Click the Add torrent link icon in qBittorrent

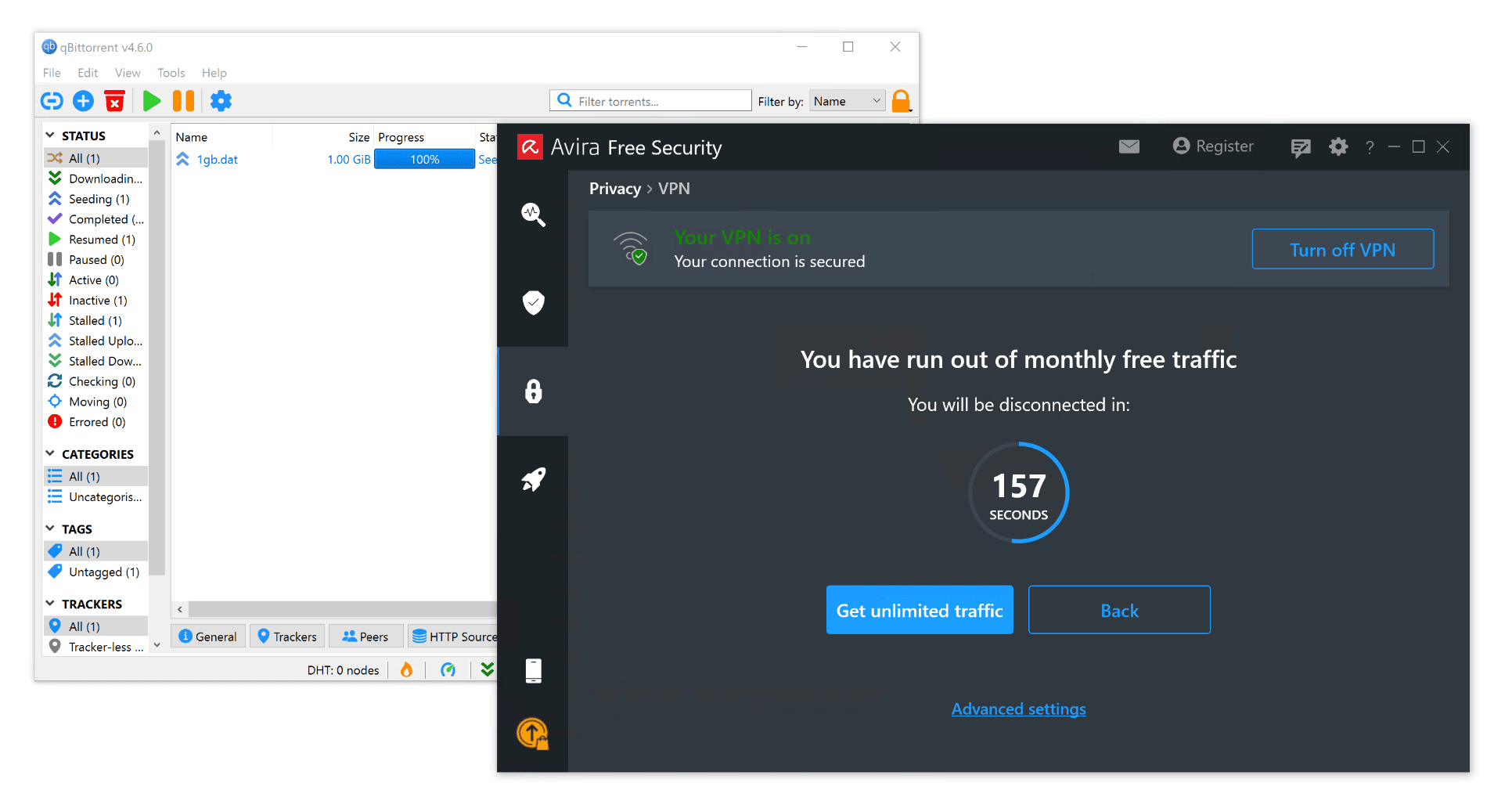pyautogui.click(x=52, y=101)
